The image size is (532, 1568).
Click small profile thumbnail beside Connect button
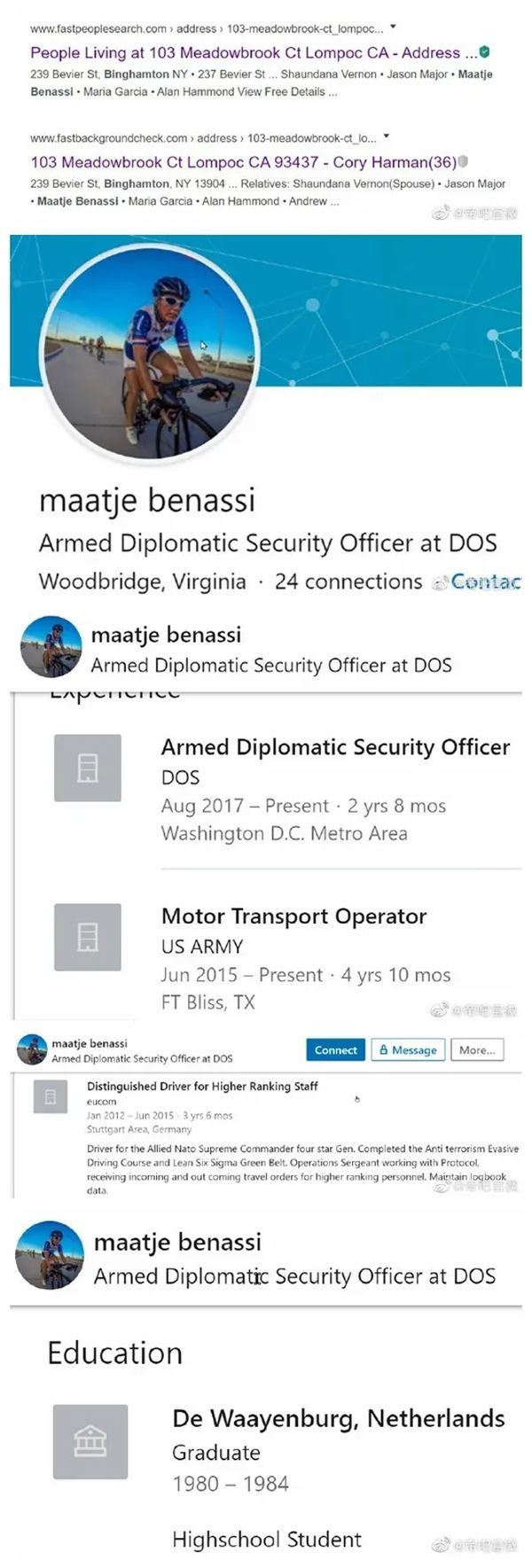click(33, 1049)
